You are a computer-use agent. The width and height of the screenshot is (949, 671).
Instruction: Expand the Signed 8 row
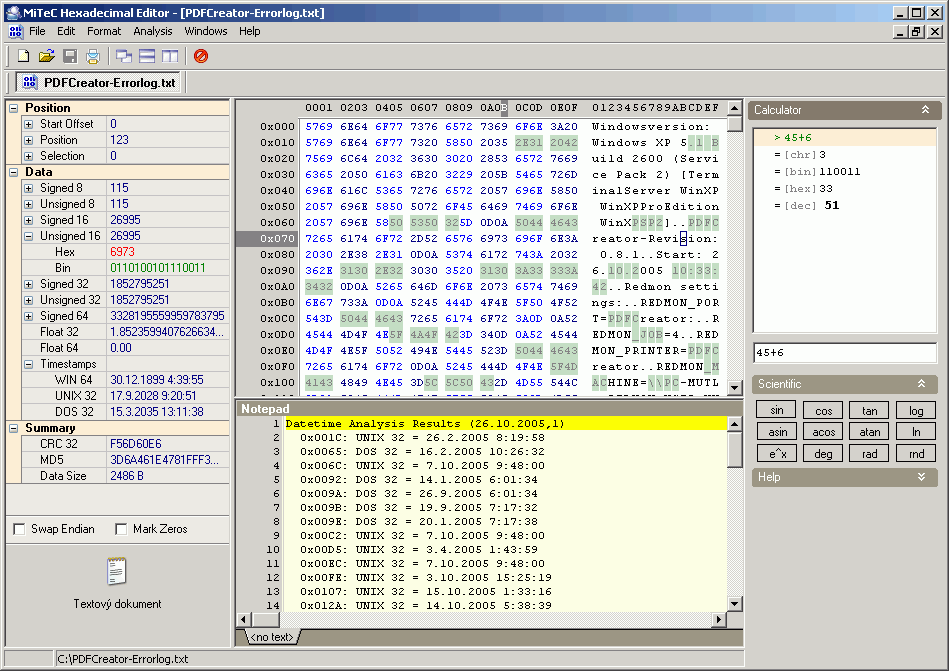click(28, 188)
